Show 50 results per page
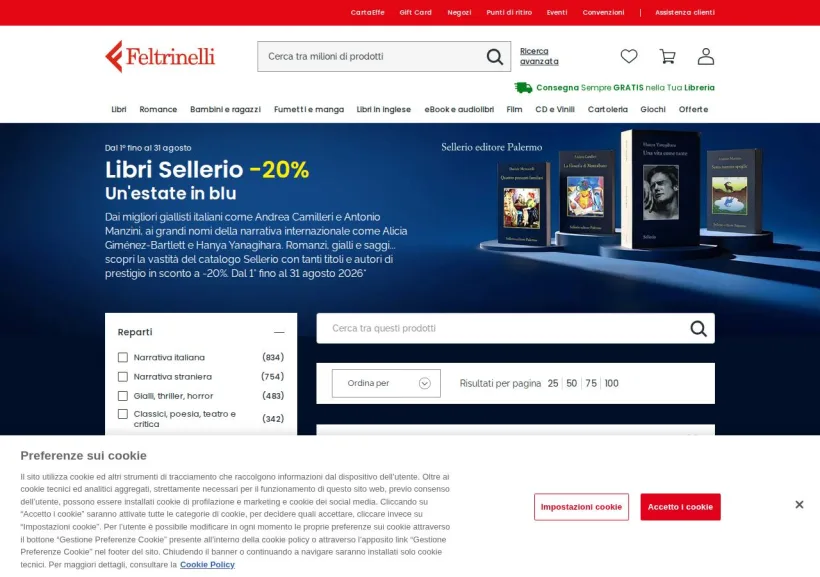The width and height of the screenshot is (820, 577). click(572, 383)
